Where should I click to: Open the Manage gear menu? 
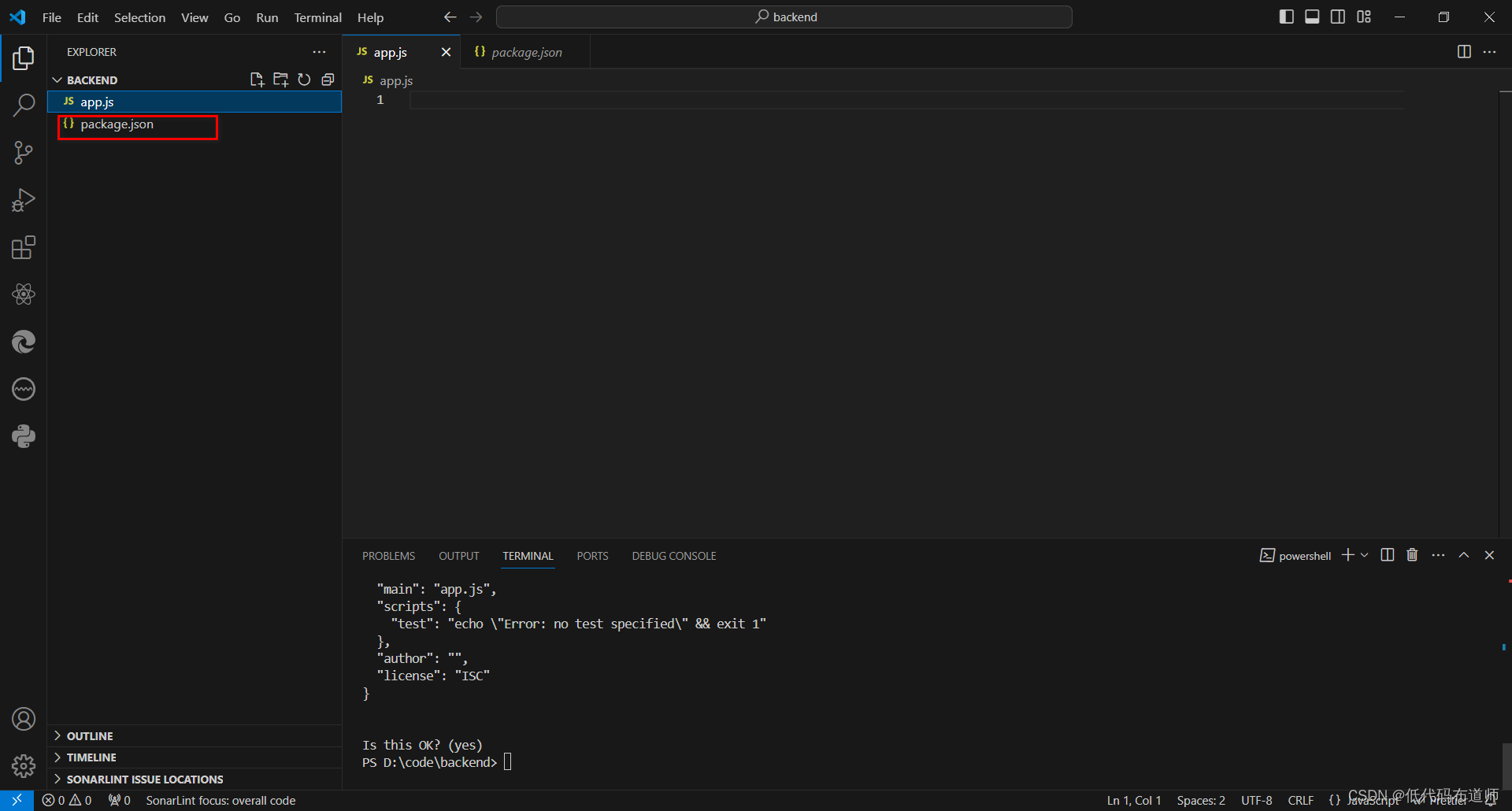(x=24, y=766)
